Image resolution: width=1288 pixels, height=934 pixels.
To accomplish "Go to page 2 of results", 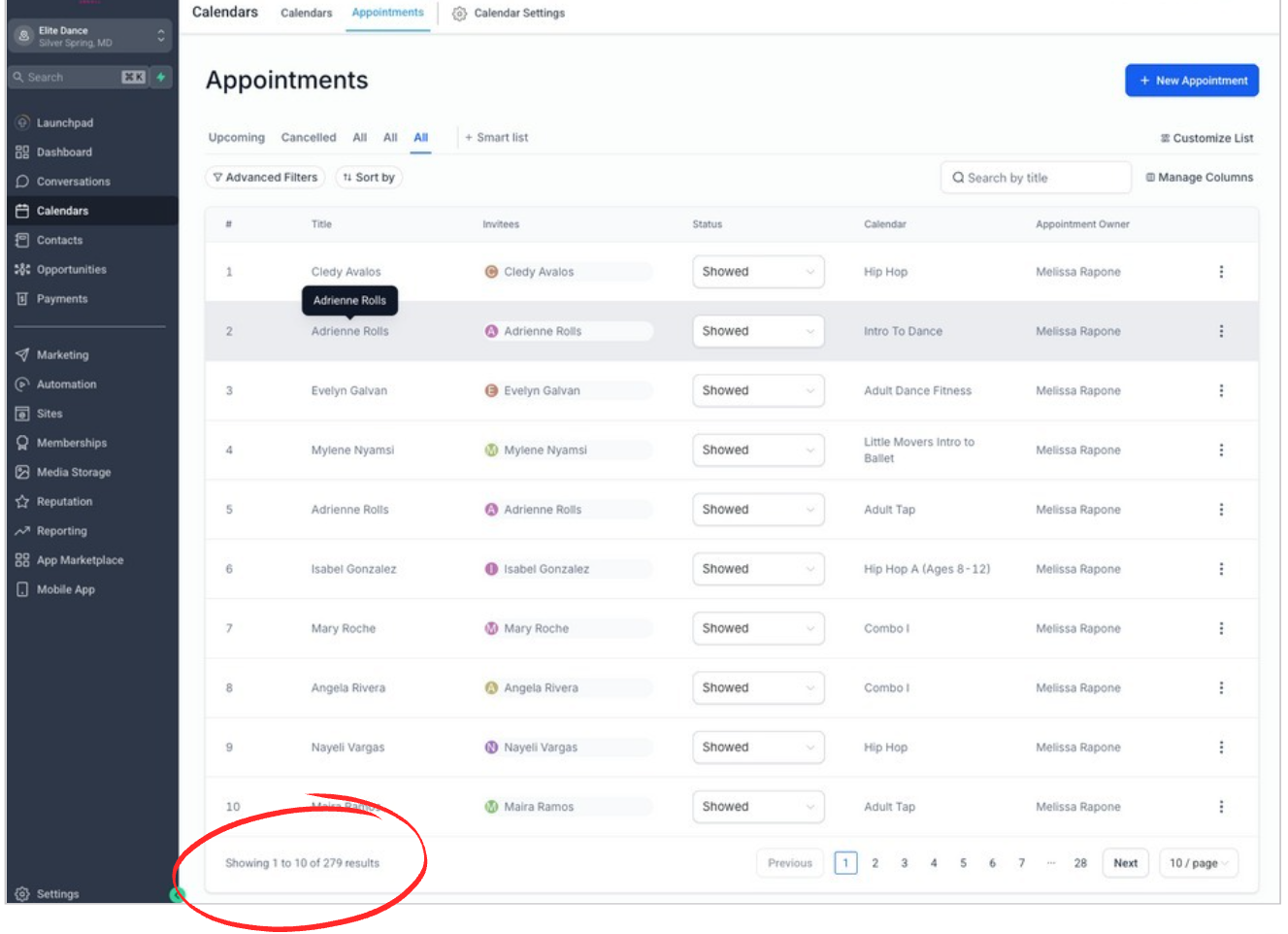I will (x=875, y=863).
